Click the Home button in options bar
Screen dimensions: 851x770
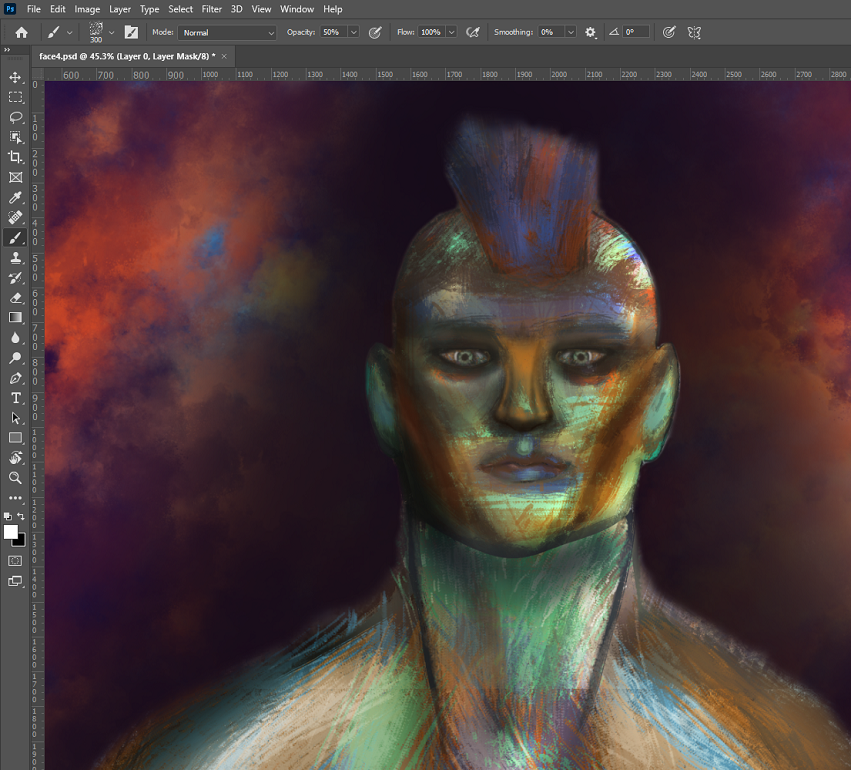pos(21,32)
